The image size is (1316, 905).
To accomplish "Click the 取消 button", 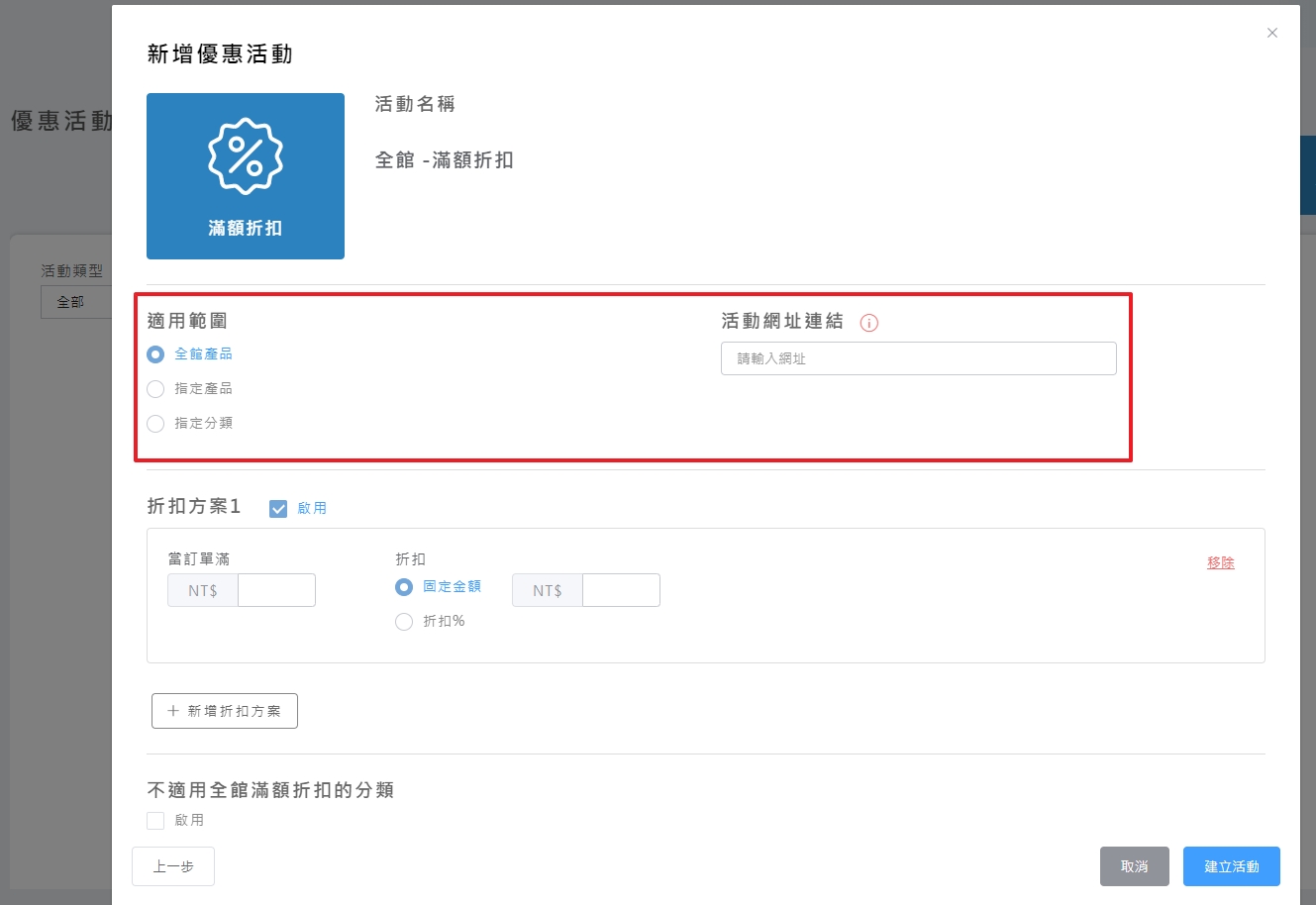I will pos(1134,866).
